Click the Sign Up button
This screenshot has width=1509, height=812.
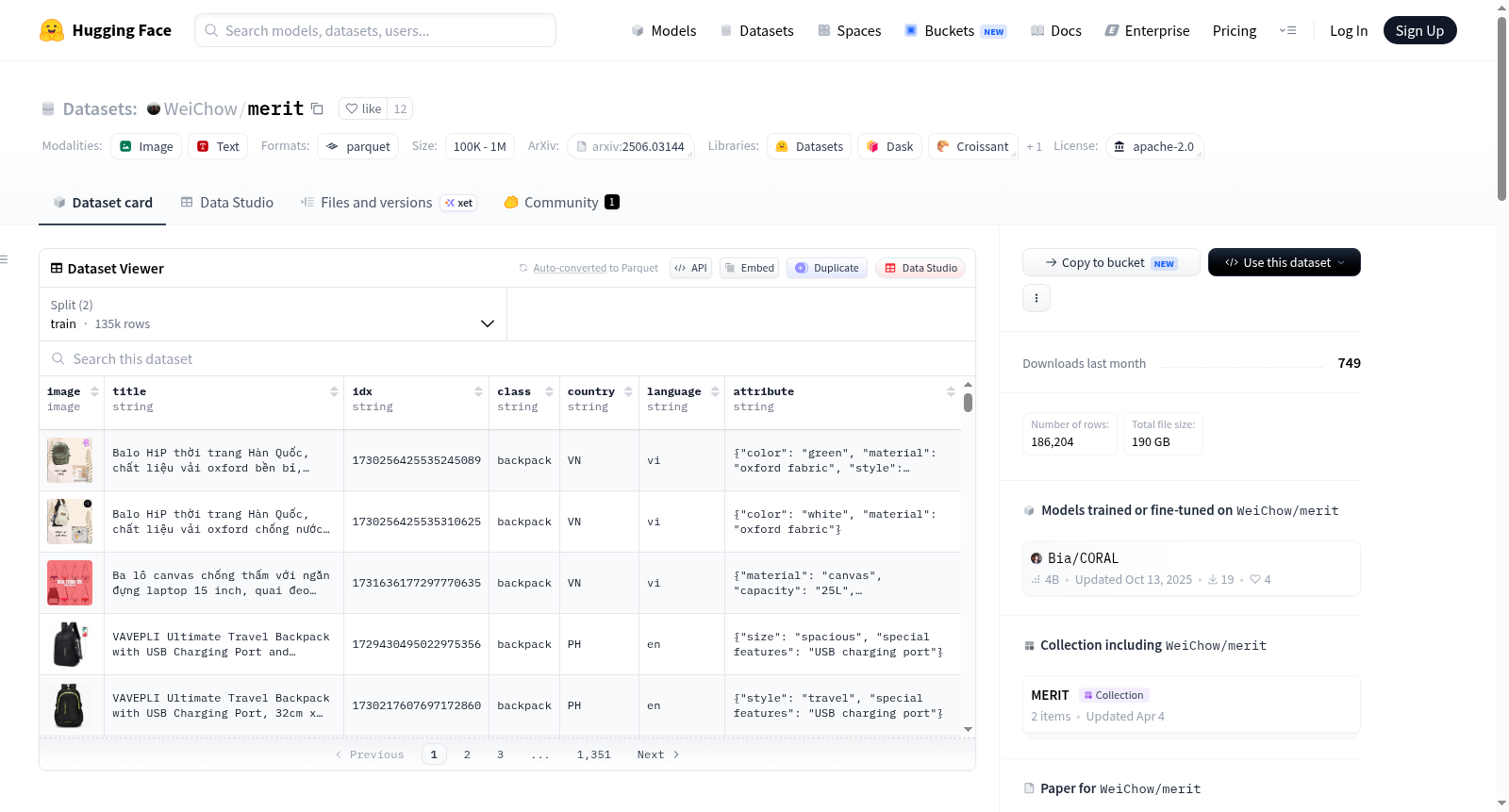tap(1419, 31)
